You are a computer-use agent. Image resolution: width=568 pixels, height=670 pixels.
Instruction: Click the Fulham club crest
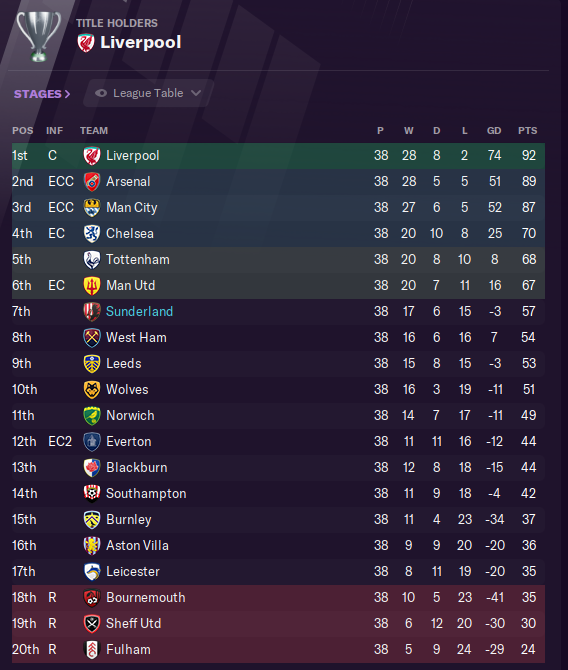pyautogui.click(x=92, y=649)
